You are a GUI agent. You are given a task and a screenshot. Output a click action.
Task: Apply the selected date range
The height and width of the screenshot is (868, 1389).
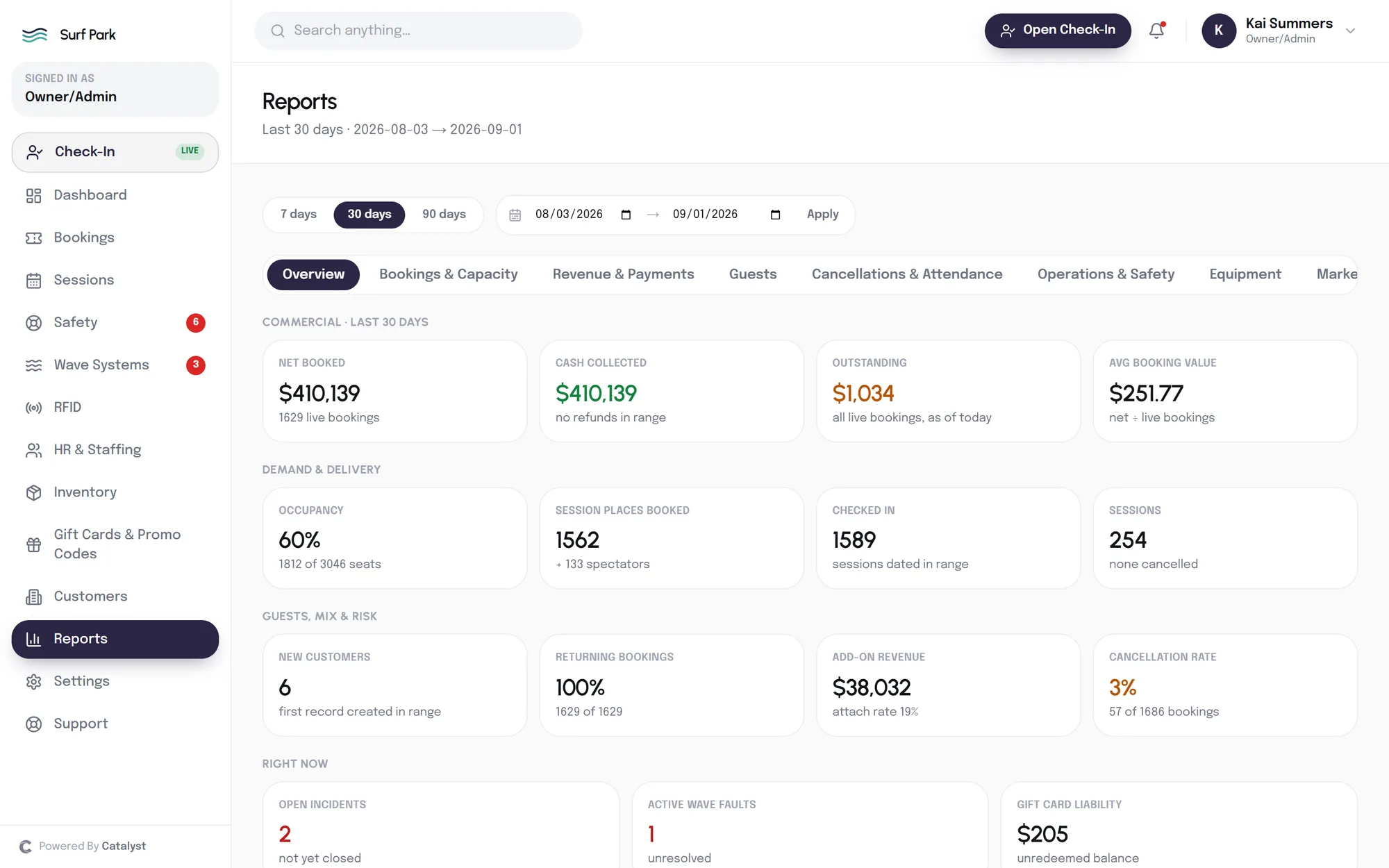point(823,215)
